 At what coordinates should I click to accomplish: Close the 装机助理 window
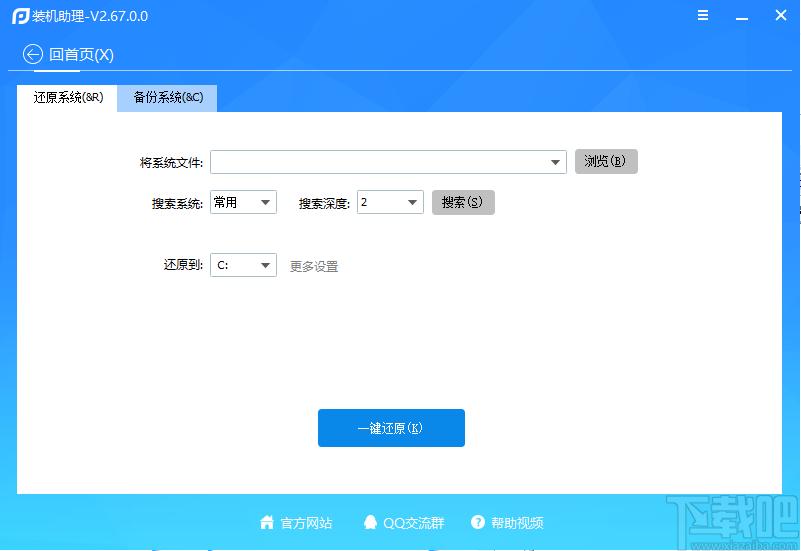tap(781, 15)
